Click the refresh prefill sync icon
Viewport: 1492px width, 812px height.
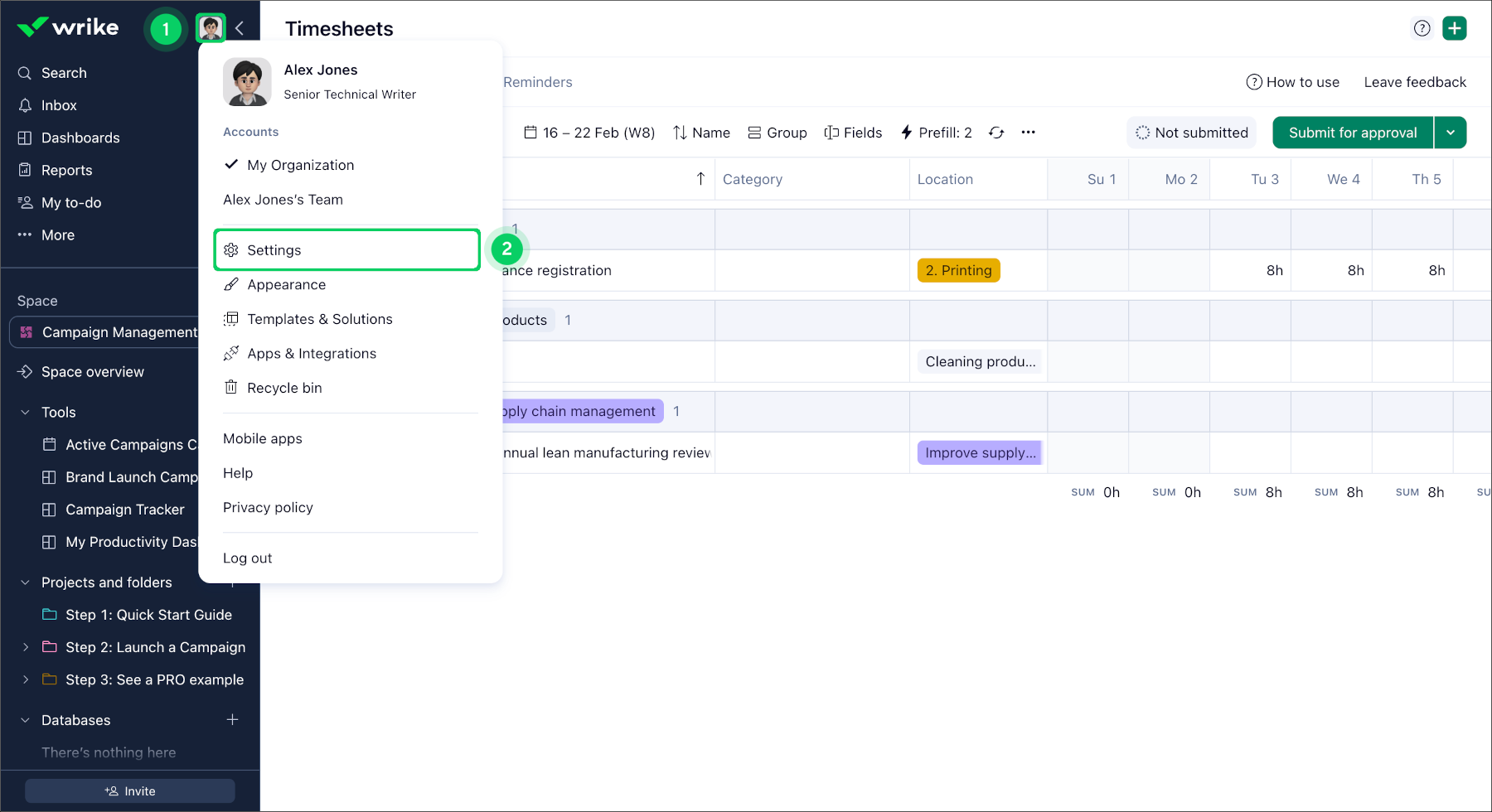[x=996, y=133]
